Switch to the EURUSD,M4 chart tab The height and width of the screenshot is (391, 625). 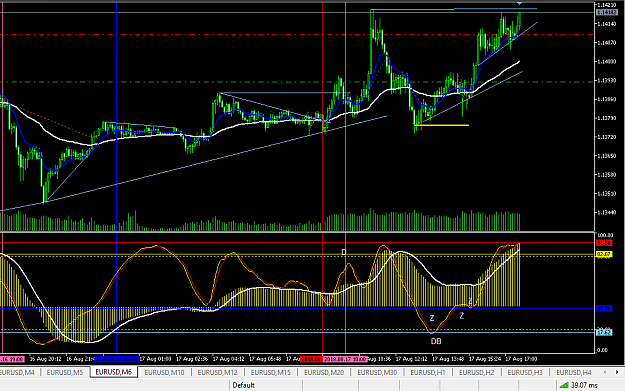pyautogui.click(x=18, y=372)
